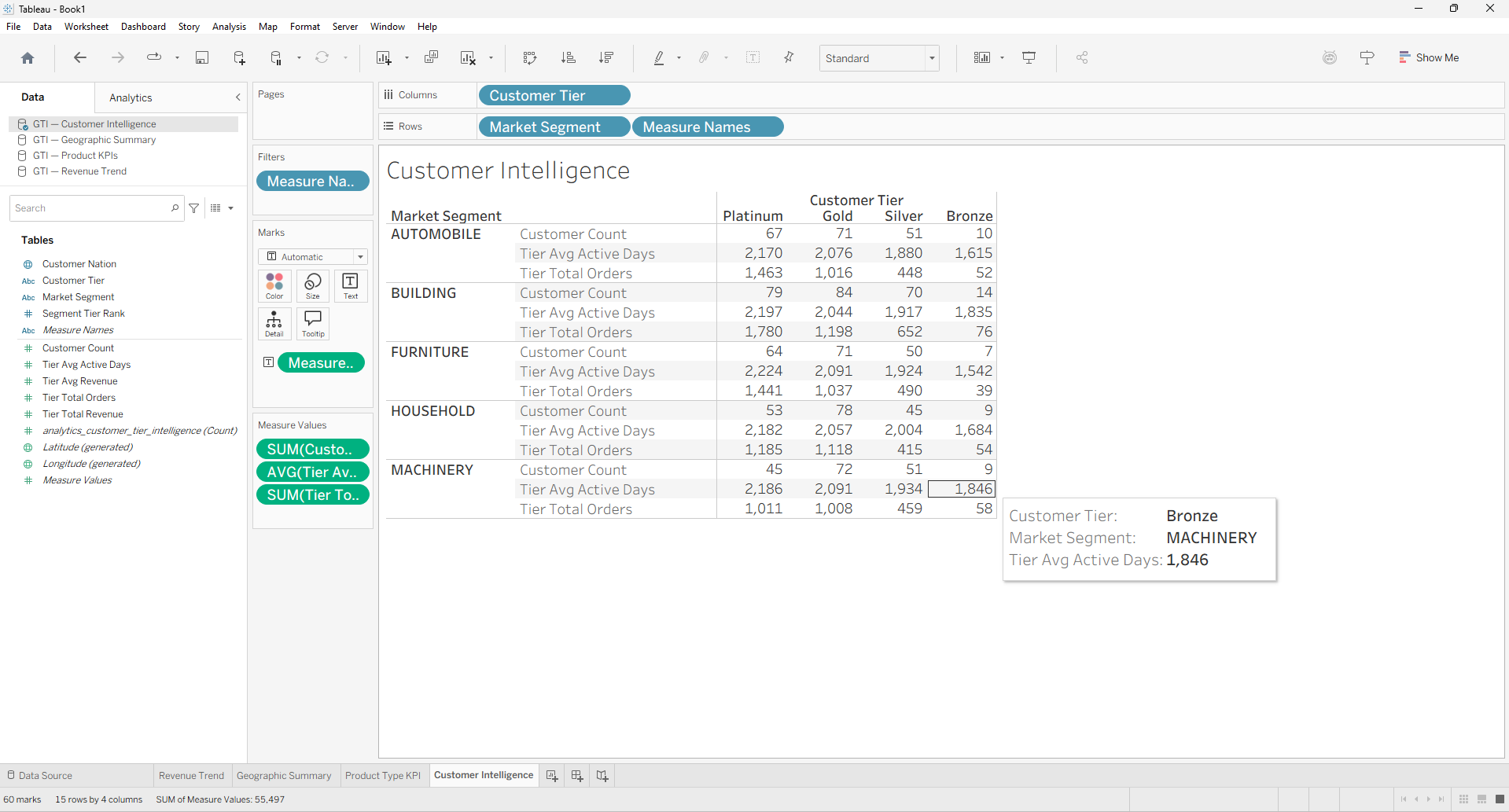Save the workbook with the floppy icon

pyautogui.click(x=202, y=57)
